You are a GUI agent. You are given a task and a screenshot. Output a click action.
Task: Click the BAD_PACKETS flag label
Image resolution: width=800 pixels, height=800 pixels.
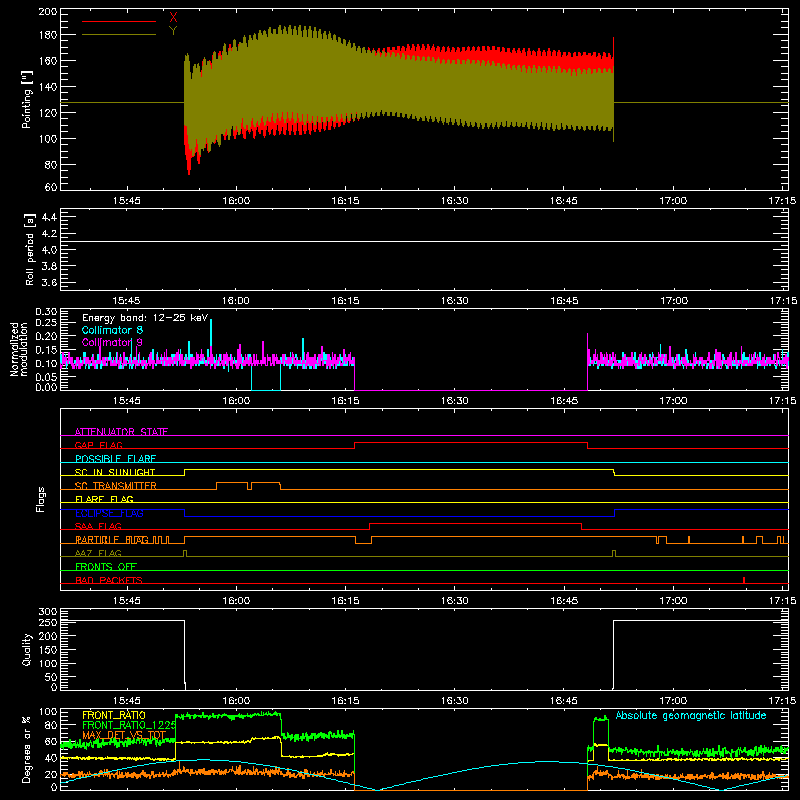tap(109, 580)
